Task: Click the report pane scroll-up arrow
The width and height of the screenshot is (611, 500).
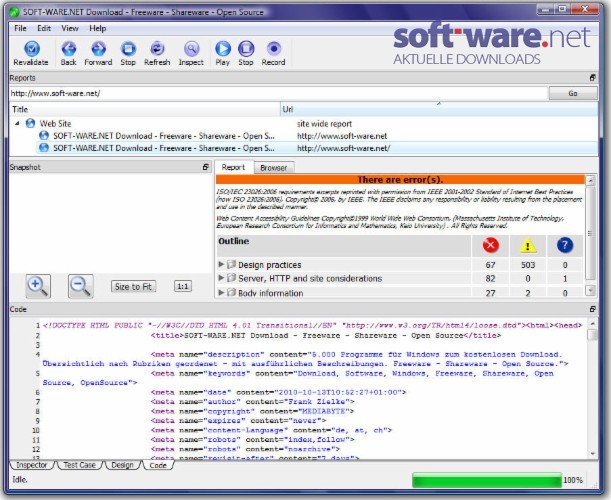Action: (591, 180)
